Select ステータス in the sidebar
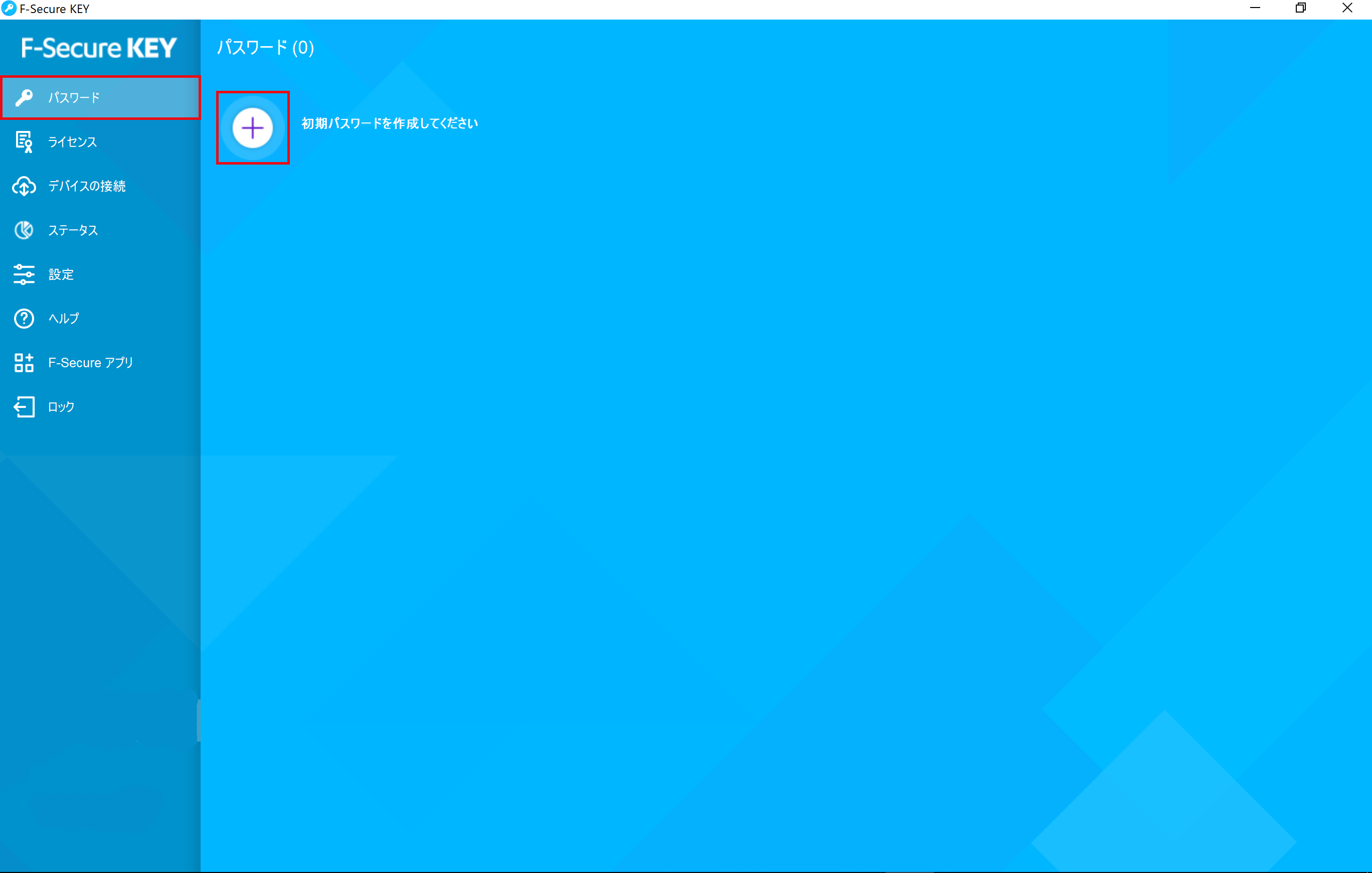Screen dimensions: 1372x873 [x=100, y=230]
